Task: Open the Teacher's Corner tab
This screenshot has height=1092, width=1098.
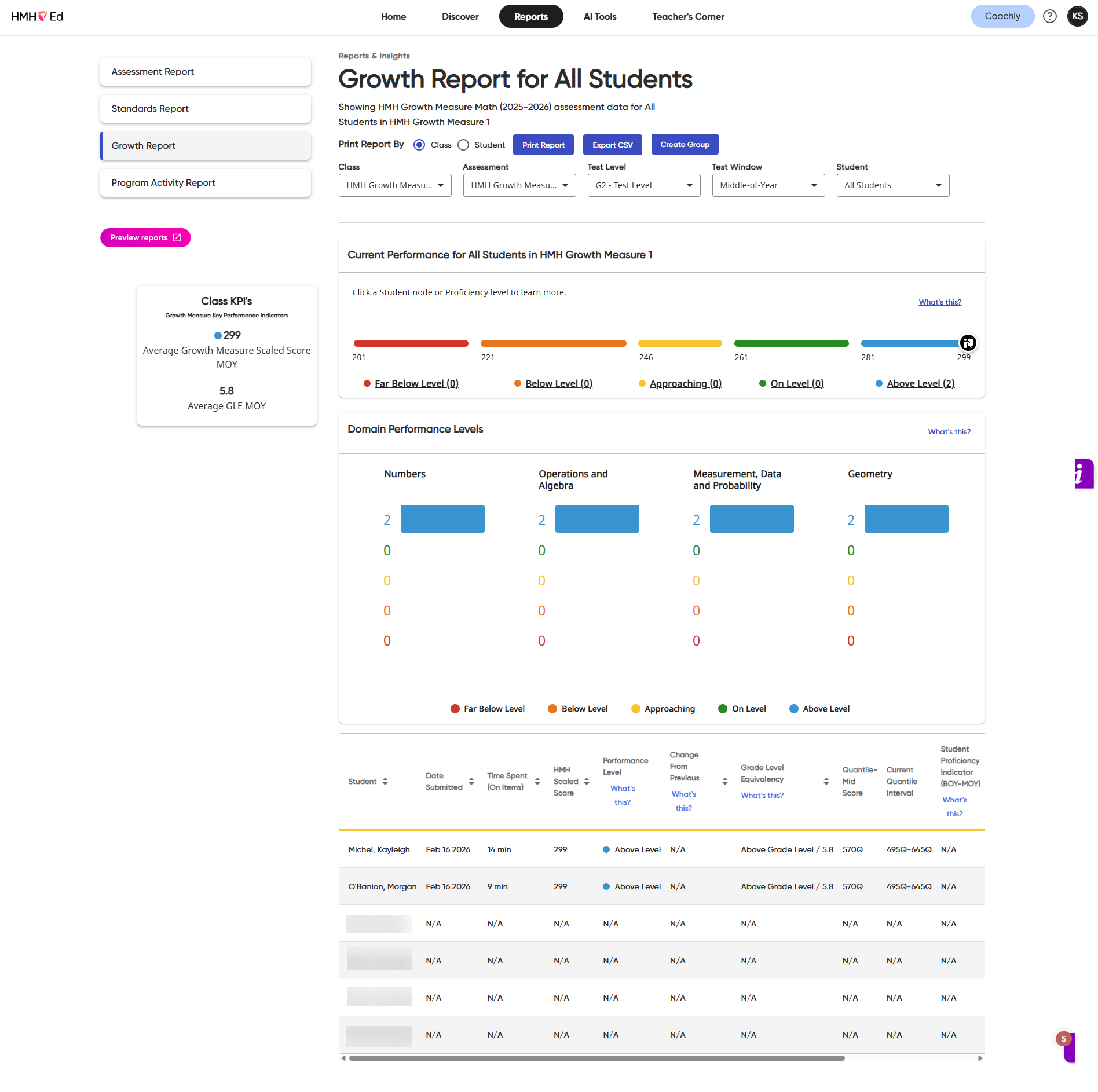Action: [689, 16]
